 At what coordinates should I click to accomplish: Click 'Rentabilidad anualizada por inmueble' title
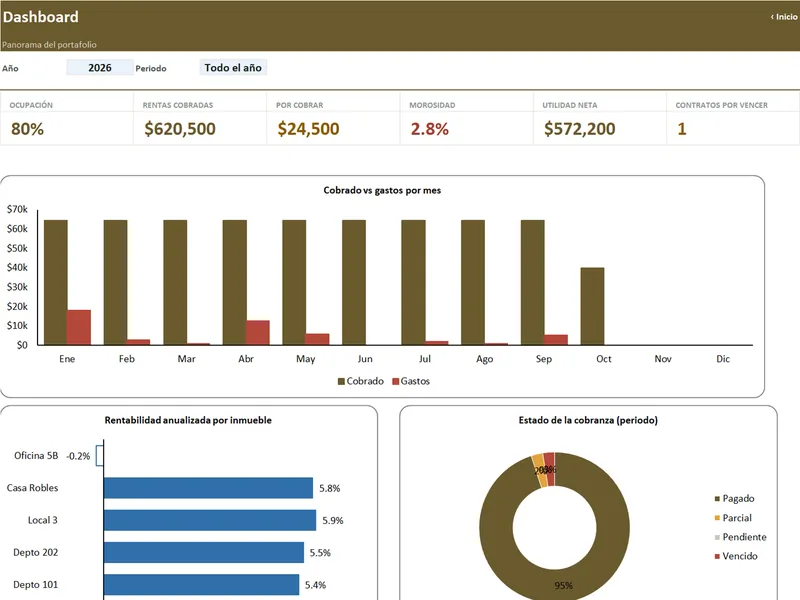188,420
